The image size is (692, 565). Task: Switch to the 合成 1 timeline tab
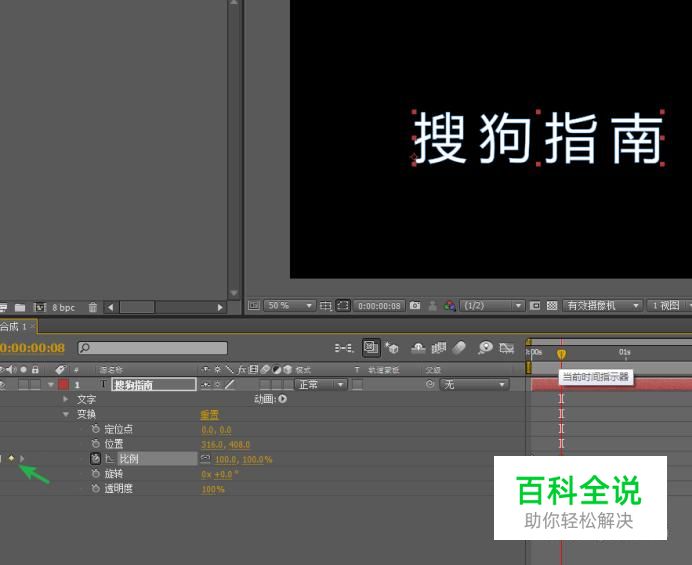(x=13, y=327)
